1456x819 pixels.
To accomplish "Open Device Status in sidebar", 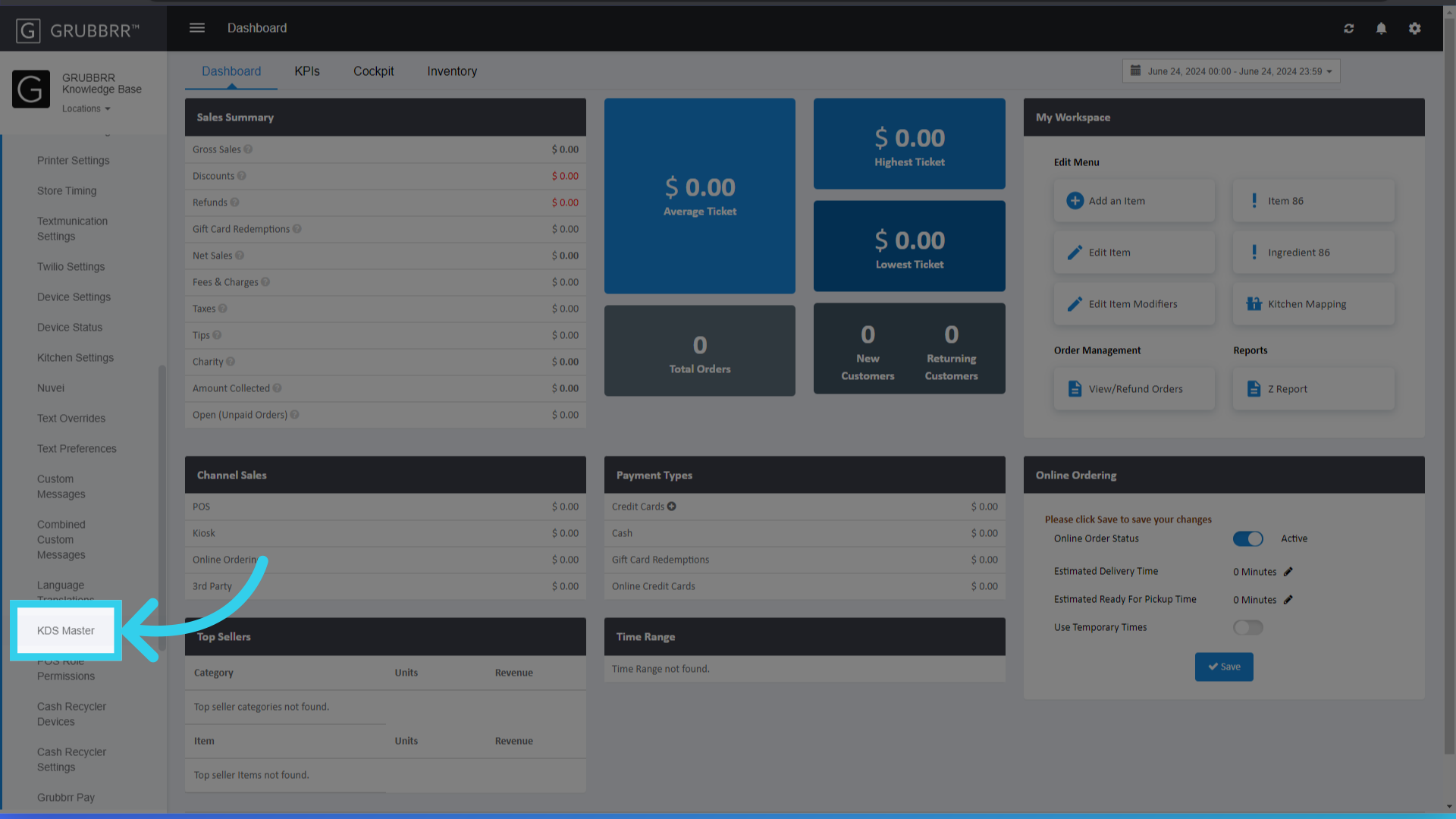I will 70,328.
